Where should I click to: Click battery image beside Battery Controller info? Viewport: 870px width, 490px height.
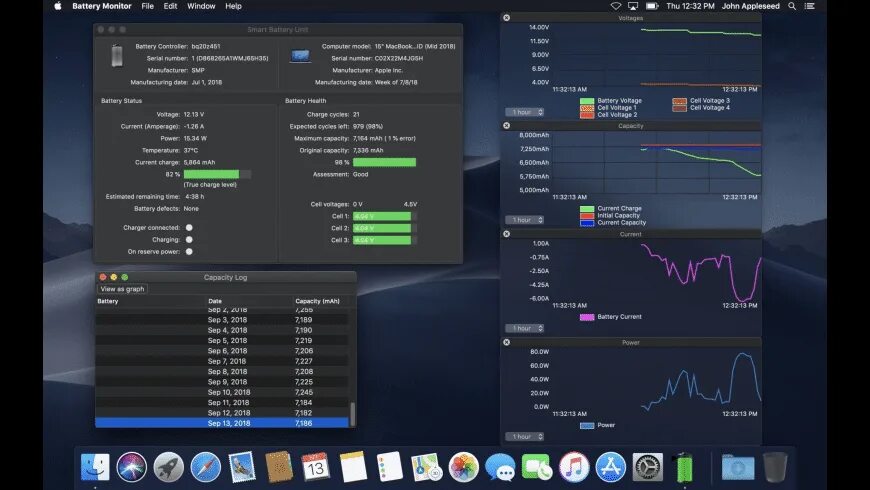coord(117,55)
